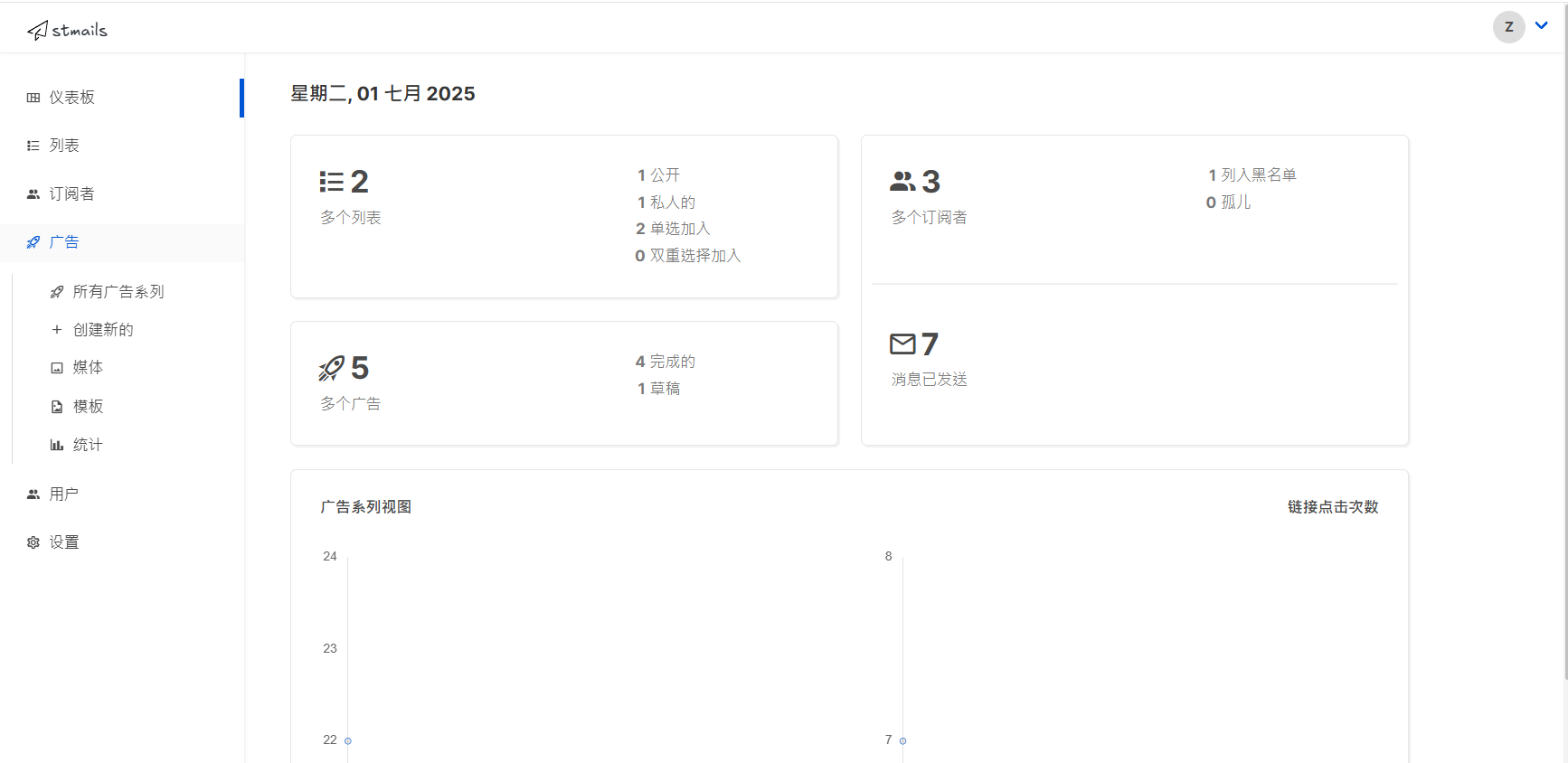Click the Z user avatar
Image resolution: width=1568 pixels, height=763 pixels.
1508,27
